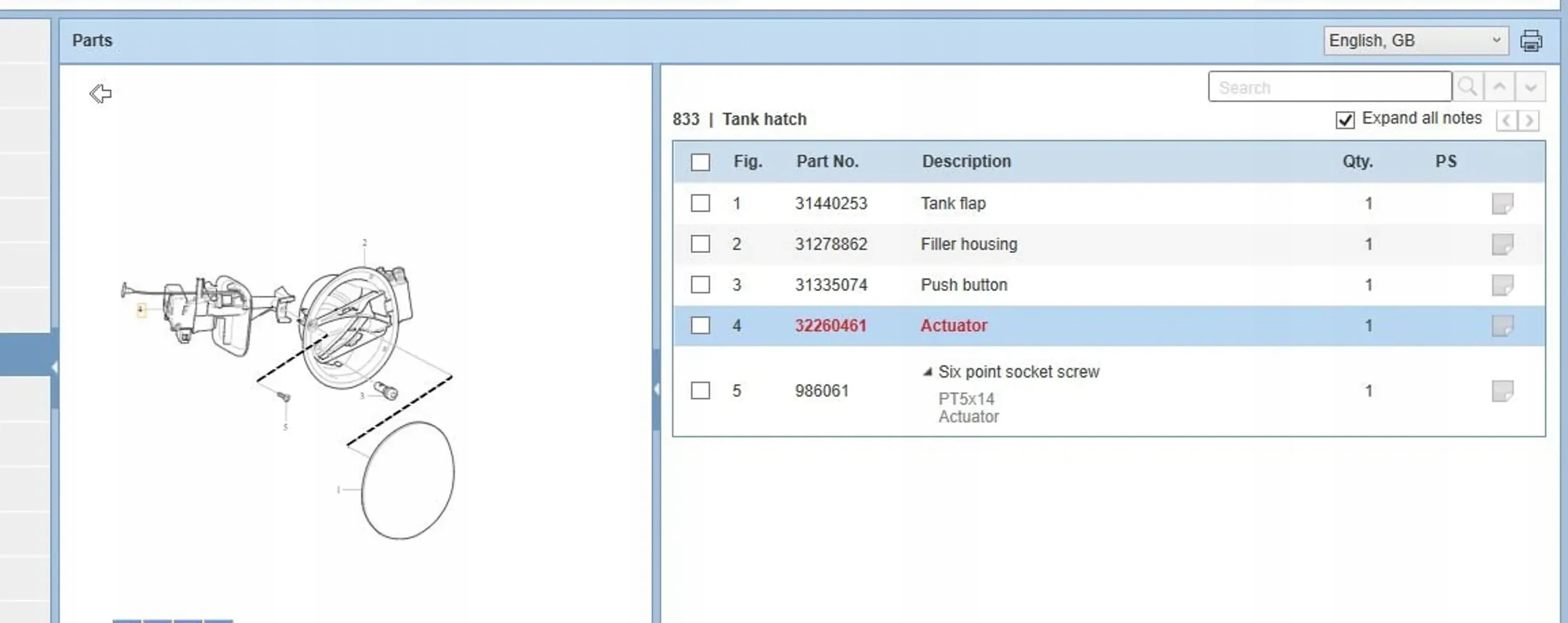Select the Six point socket screw description

(x=1019, y=372)
